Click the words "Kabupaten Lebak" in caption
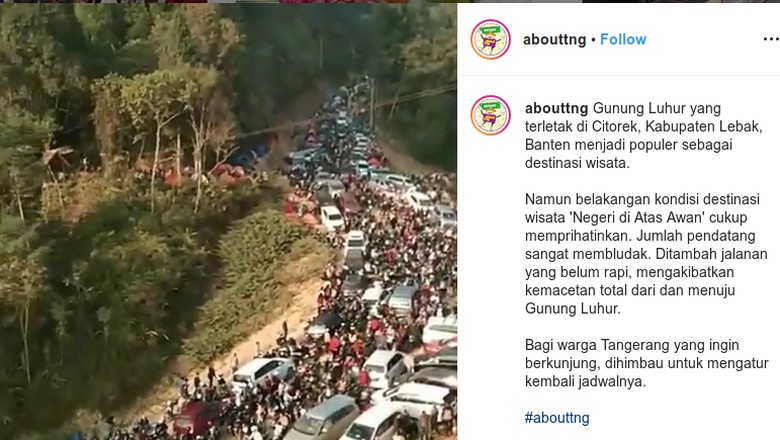This screenshot has width=780, height=440. click(x=702, y=126)
